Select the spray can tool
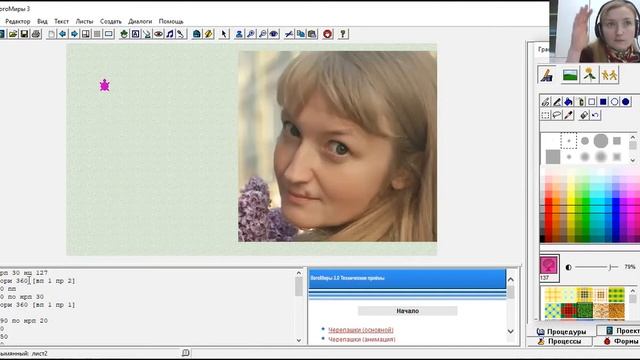Image resolution: width=640 pixels, height=360 pixels. tap(580, 102)
